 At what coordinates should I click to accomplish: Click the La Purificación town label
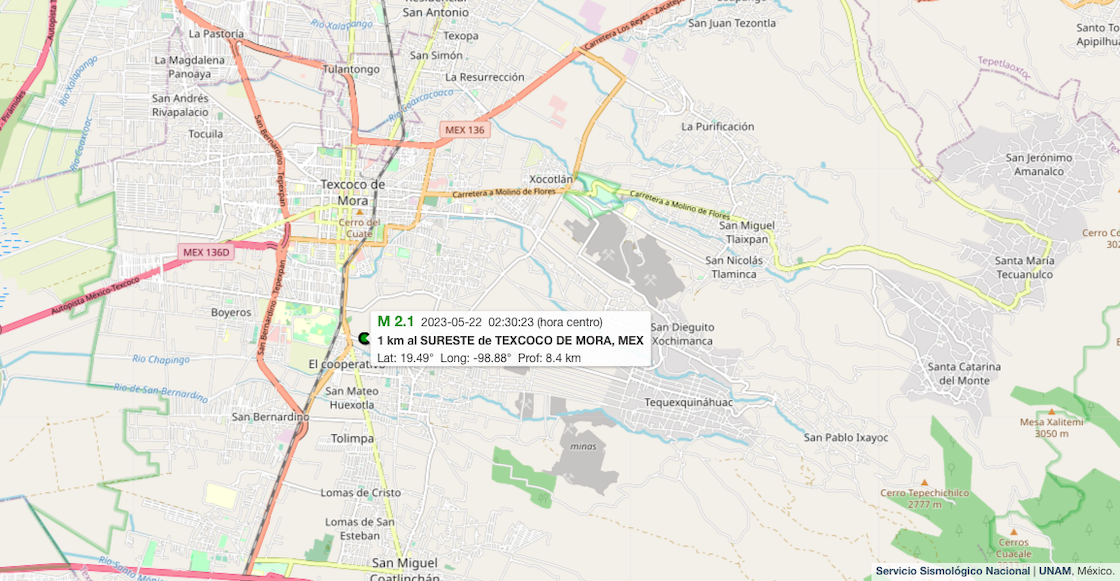[718, 126]
